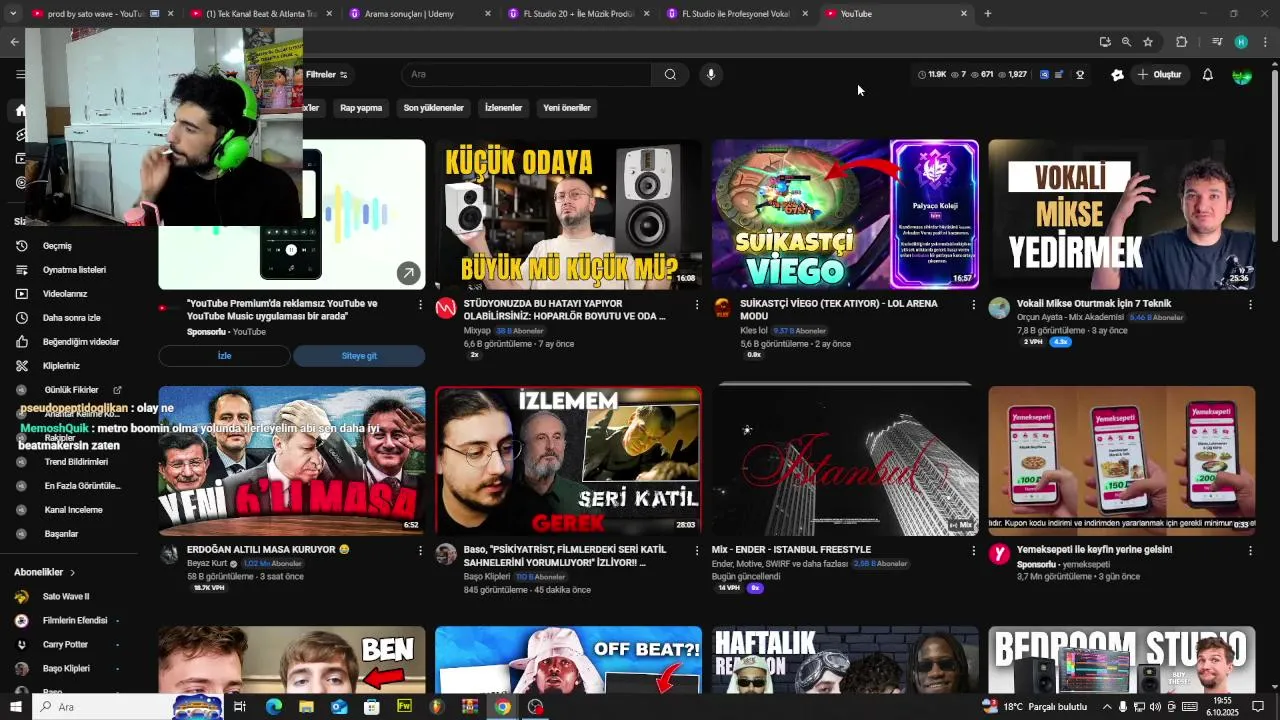Image resolution: width=1280 pixels, height=720 pixels.
Task: Click the ad external-link arrow on Premium thumbnail
Action: (x=408, y=273)
